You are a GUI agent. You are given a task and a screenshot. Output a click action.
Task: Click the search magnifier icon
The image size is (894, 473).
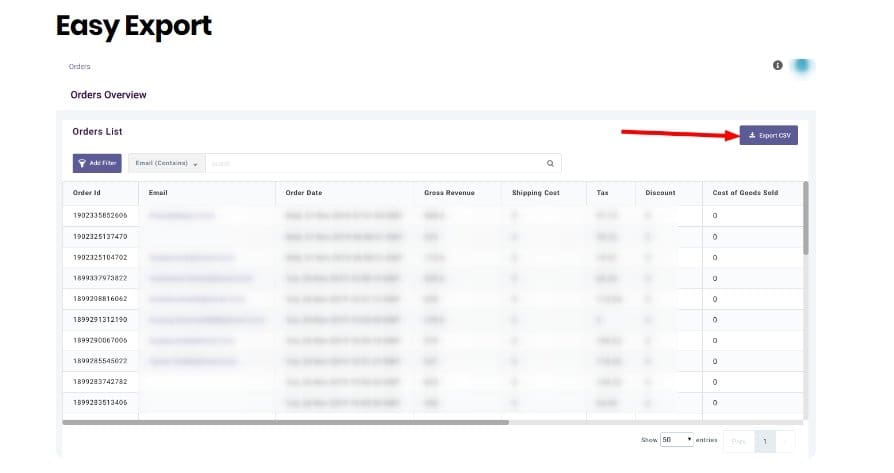pos(550,163)
